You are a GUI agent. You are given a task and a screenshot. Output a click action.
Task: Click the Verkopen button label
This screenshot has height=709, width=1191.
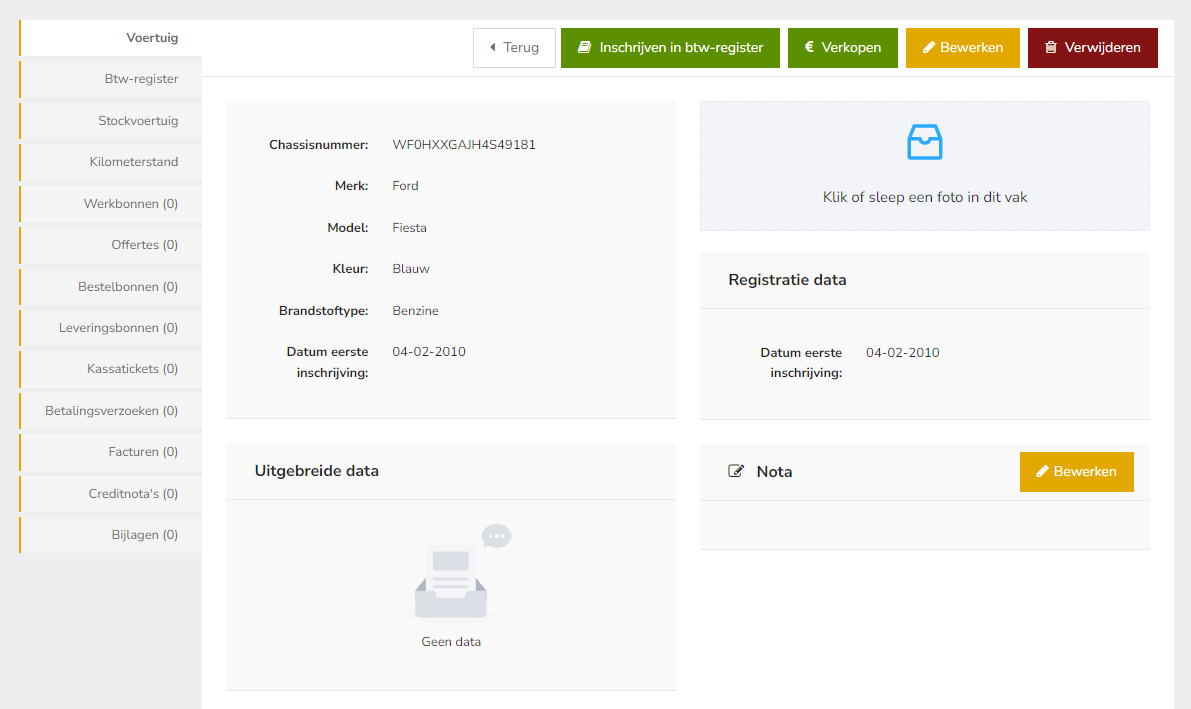pos(851,48)
